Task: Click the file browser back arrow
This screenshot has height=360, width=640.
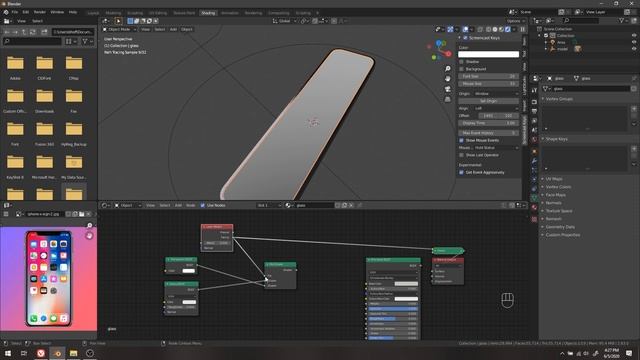Action: tap(7, 31)
